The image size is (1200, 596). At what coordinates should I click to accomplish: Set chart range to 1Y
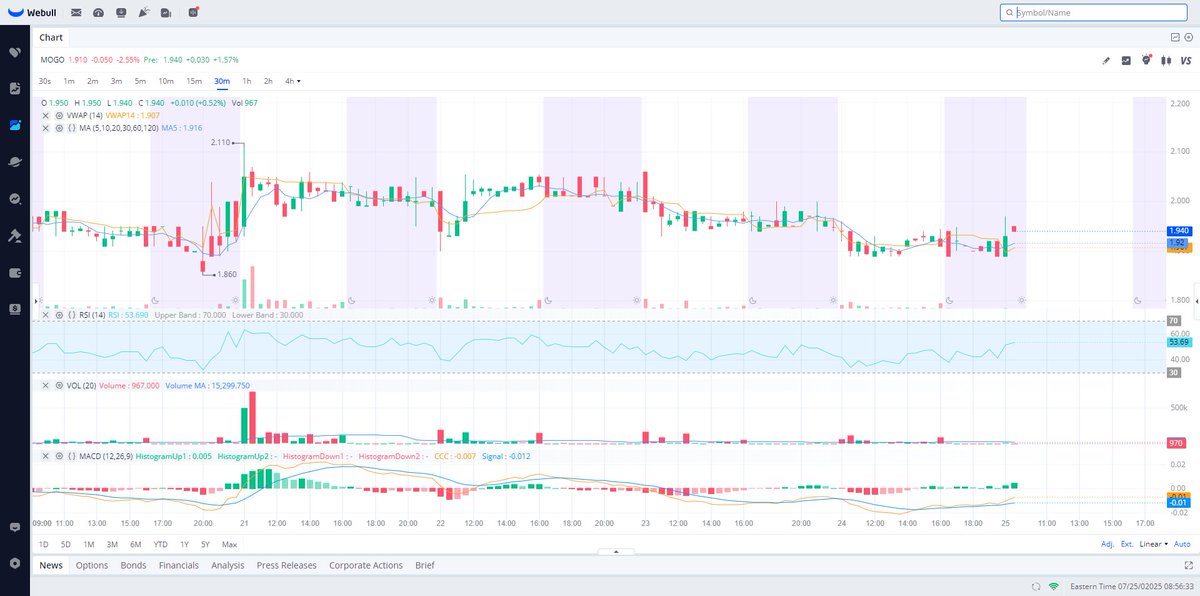(x=184, y=544)
